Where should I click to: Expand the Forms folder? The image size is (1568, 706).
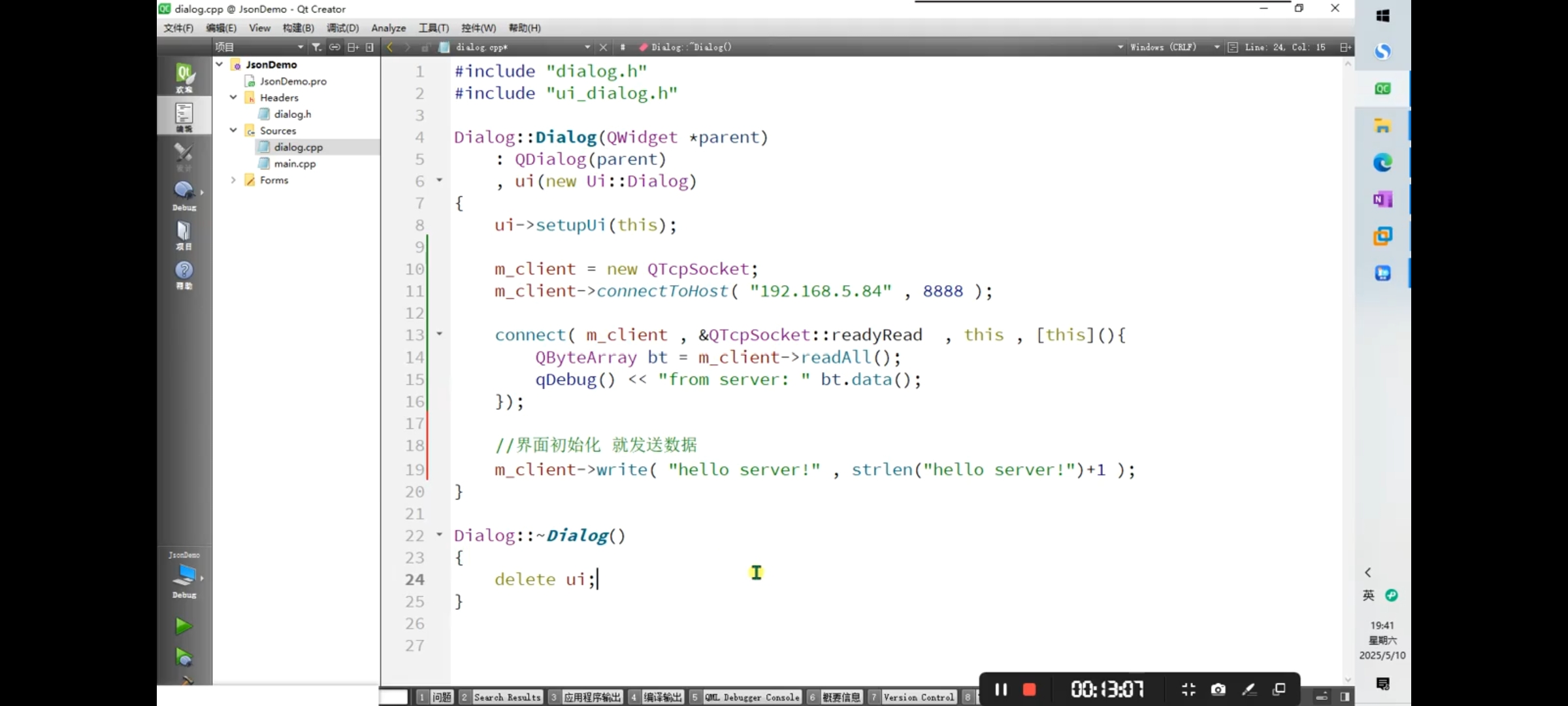click(233, 180)
